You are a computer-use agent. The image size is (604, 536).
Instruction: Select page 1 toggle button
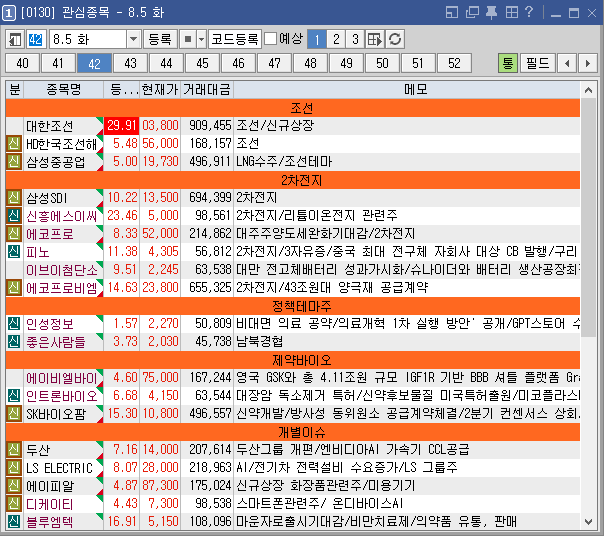pyautogui.click(x=317, y=39)
